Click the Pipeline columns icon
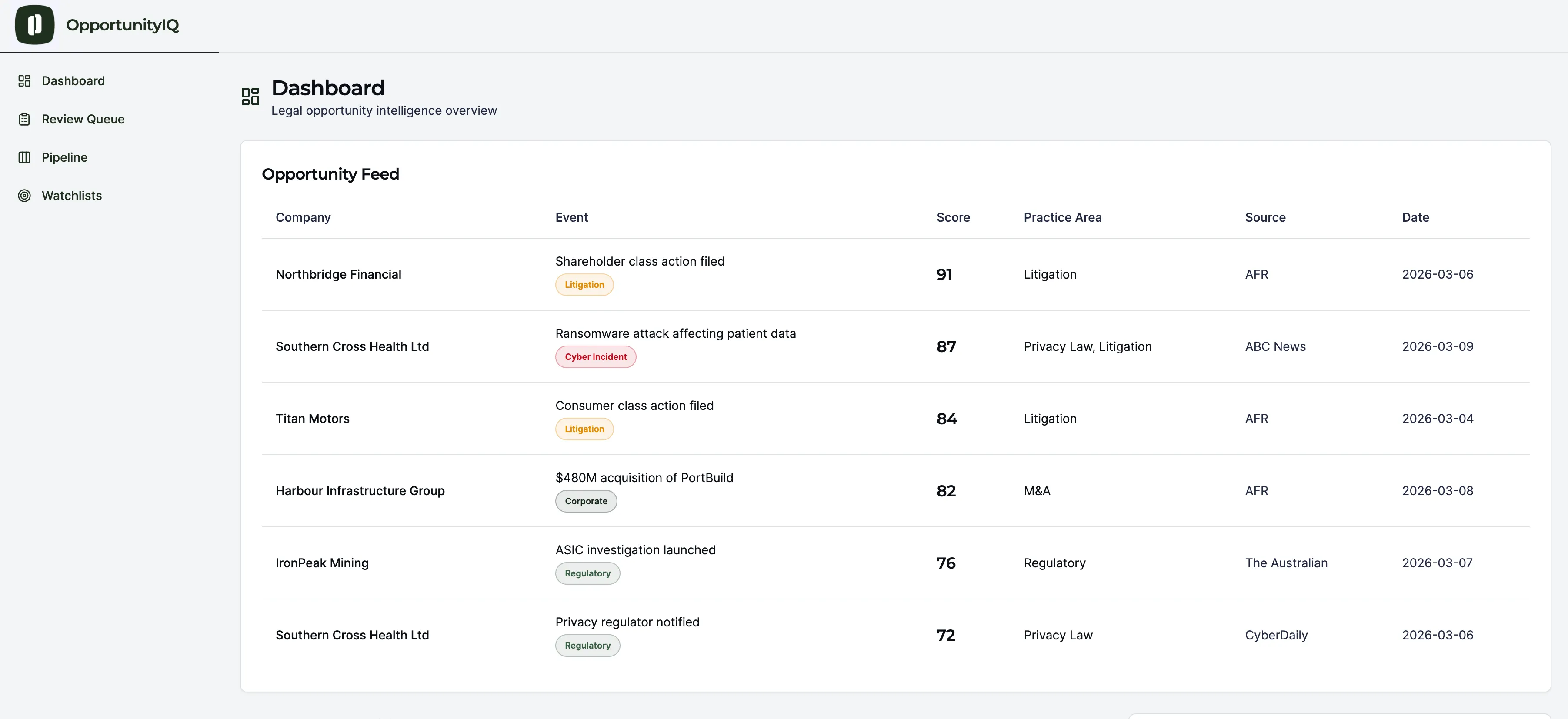This screenshot has height=719, width=1568. click(24, 157)
